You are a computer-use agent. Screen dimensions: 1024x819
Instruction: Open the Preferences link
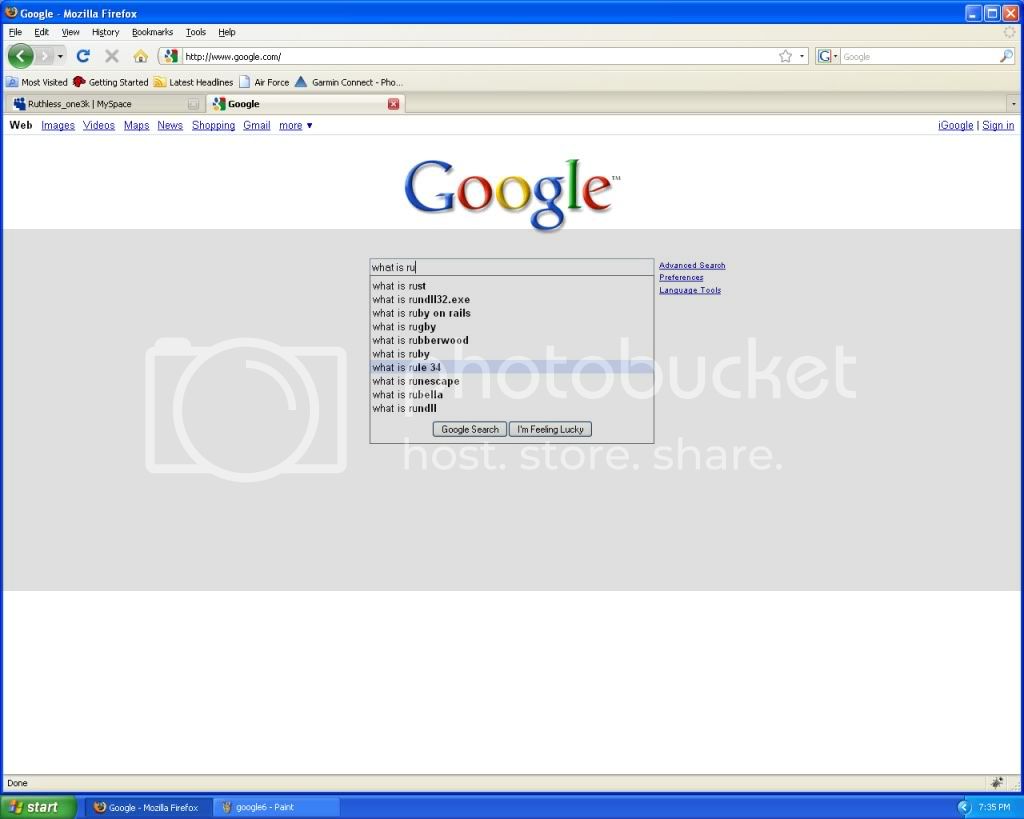(681, 278)
